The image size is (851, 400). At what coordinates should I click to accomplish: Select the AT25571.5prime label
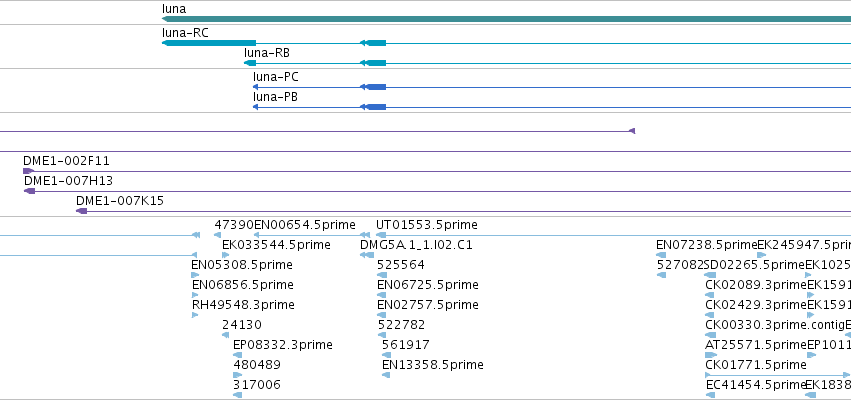pos(756,345)
